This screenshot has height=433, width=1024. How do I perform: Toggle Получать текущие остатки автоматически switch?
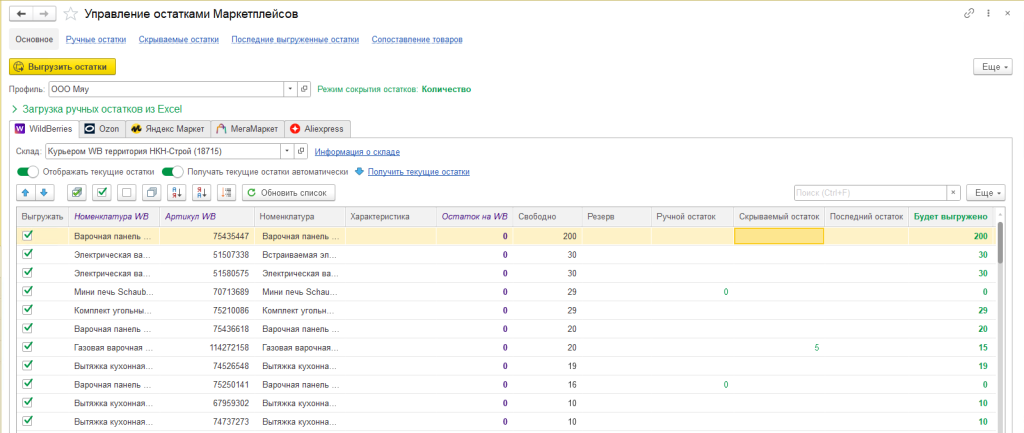[172, 172]
